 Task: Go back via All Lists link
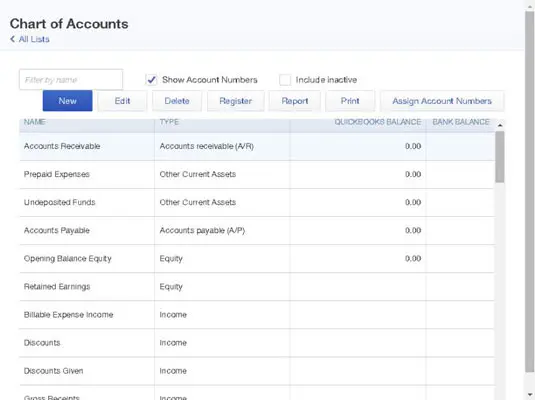click(34, 39)
